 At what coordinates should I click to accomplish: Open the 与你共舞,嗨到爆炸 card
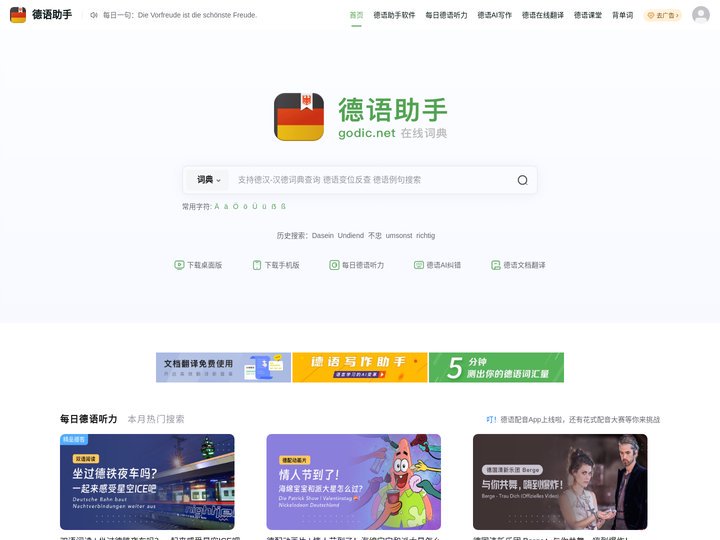(560, 482)
